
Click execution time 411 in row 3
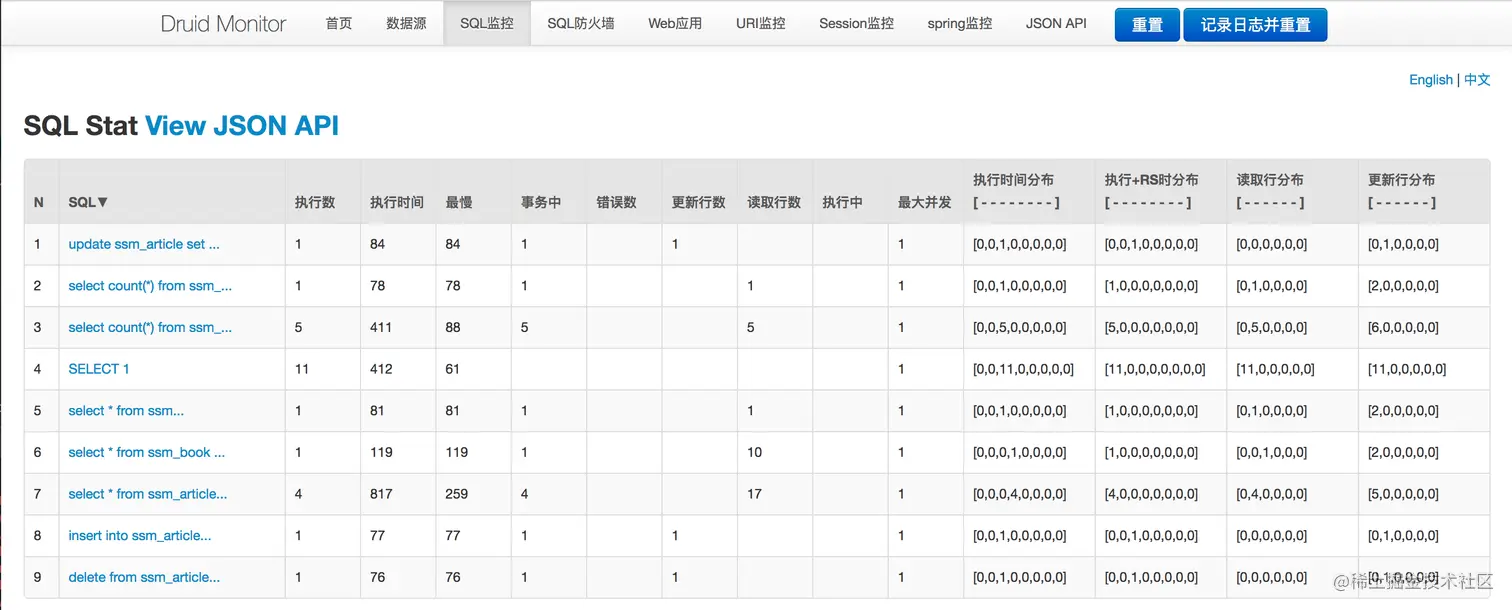tap(381, 327)
